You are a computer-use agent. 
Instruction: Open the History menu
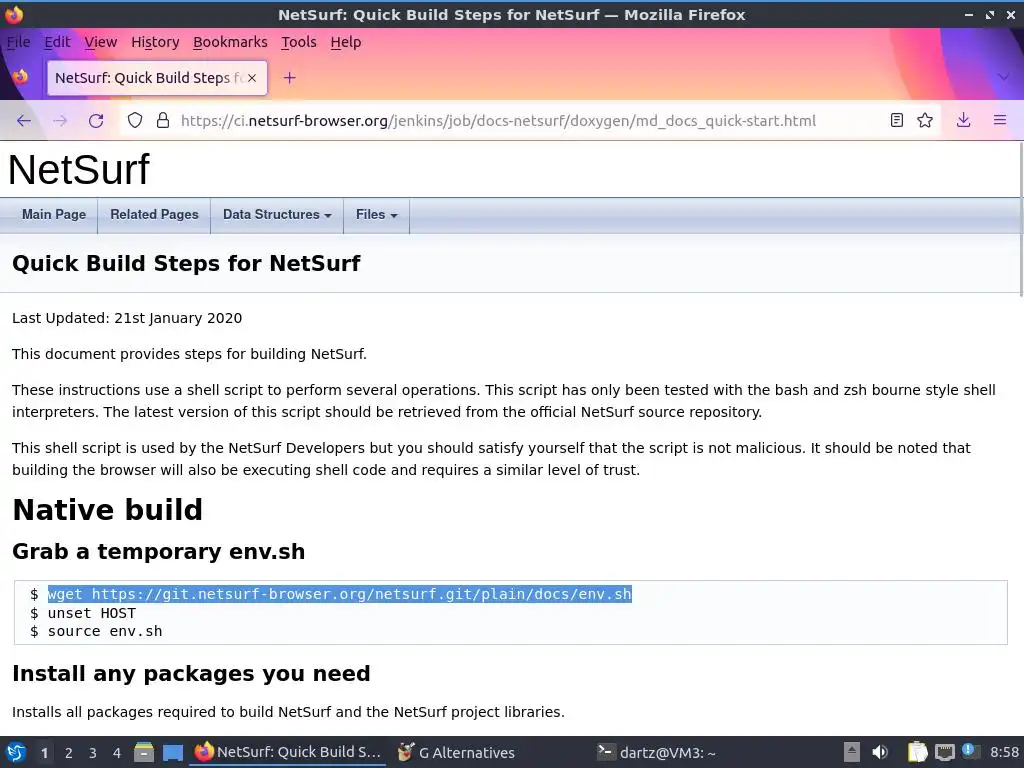(x=155, y=42)
